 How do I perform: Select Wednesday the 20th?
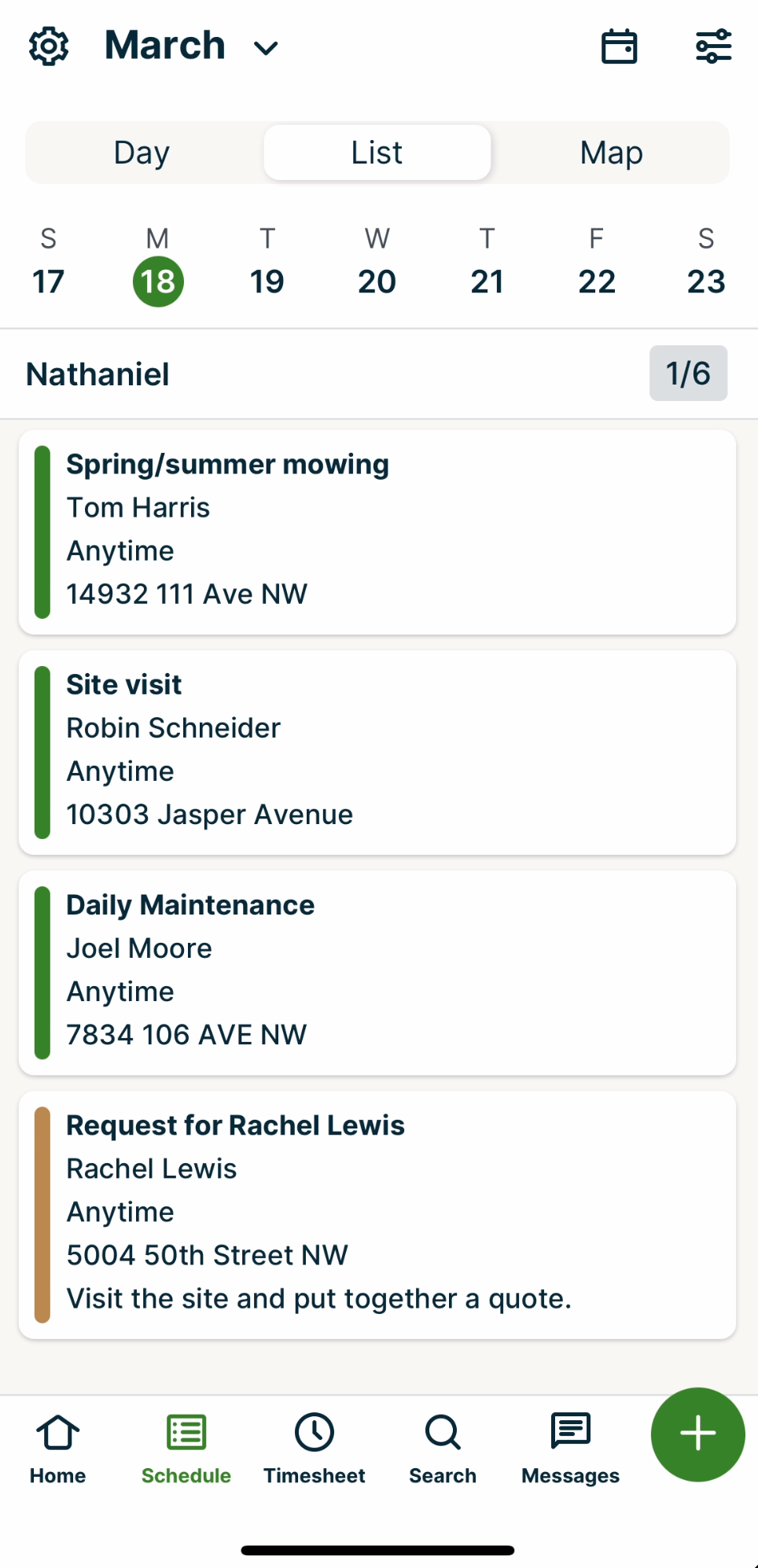pos(377,281)
